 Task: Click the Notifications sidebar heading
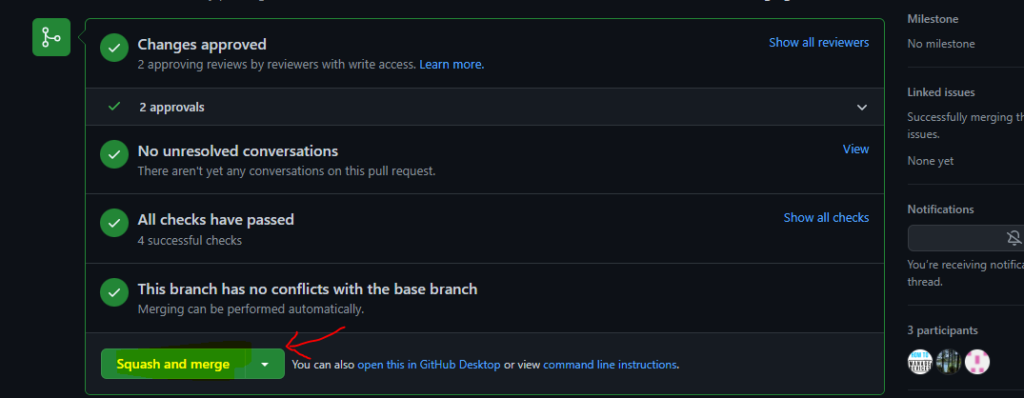(940, 209)
